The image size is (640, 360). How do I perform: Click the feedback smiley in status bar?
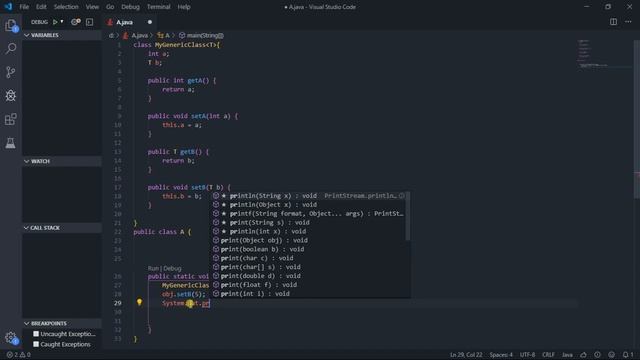611,355
